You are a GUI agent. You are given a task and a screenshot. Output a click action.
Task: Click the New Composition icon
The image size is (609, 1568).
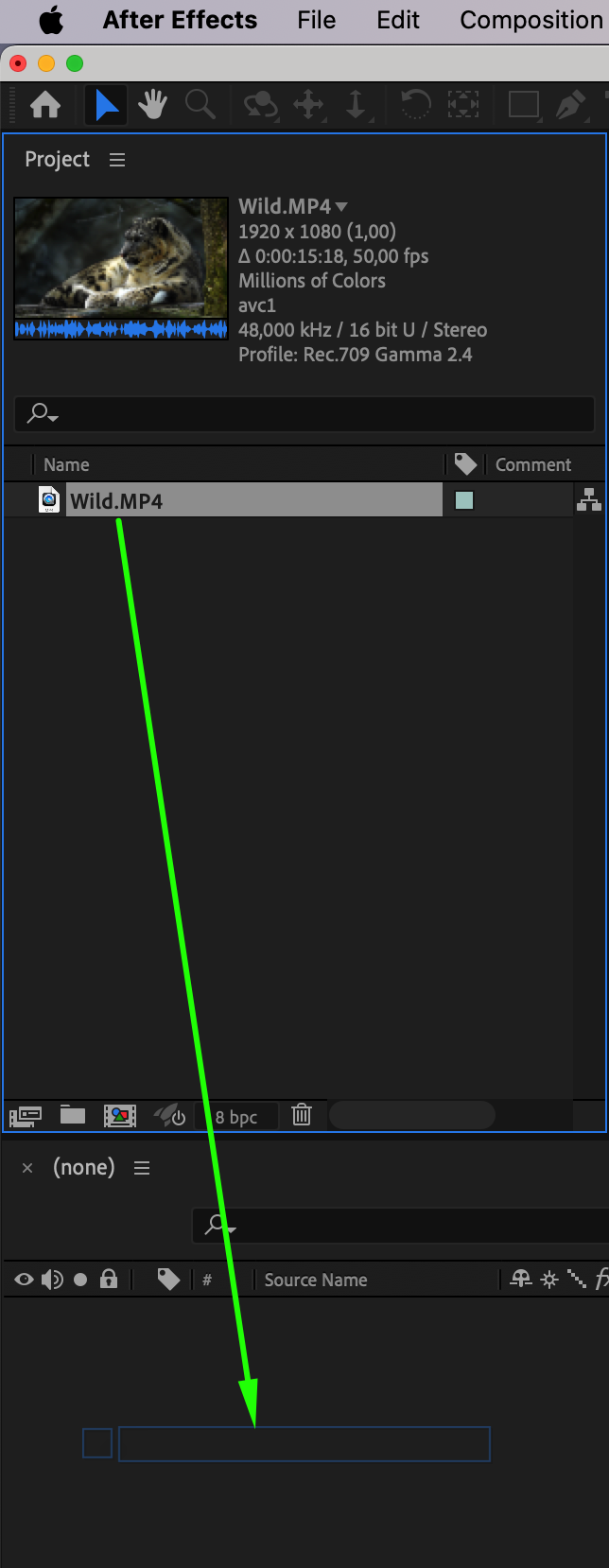(120, 1116)
